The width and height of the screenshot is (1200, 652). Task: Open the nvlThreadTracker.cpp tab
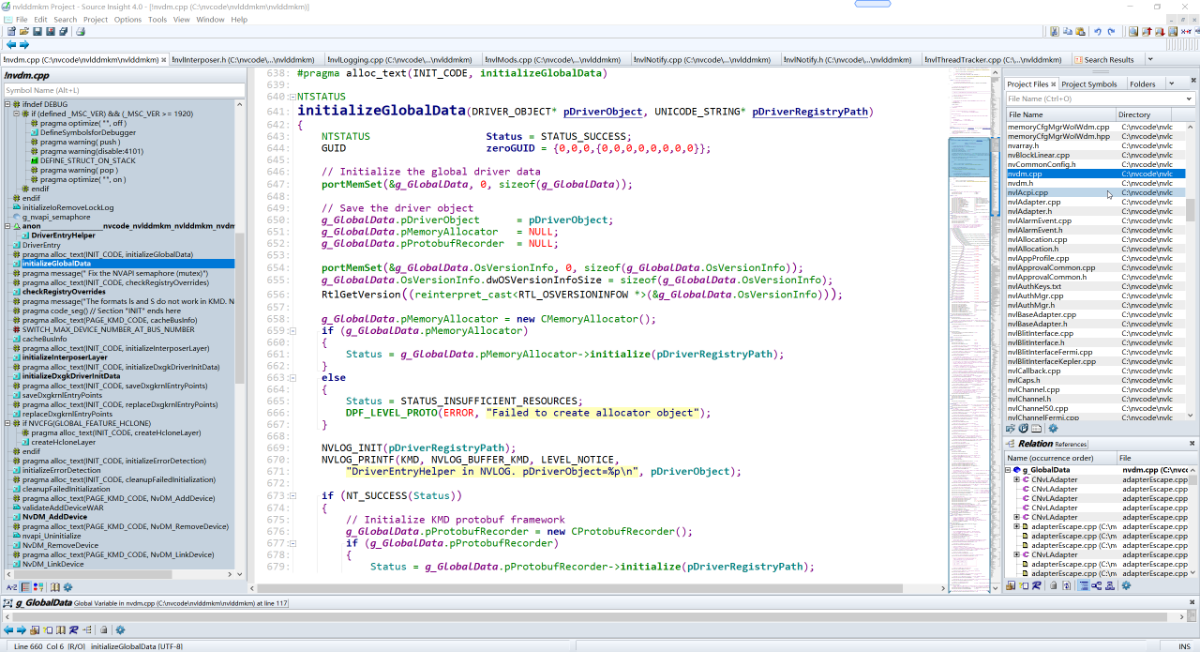(x=996, y=60)
